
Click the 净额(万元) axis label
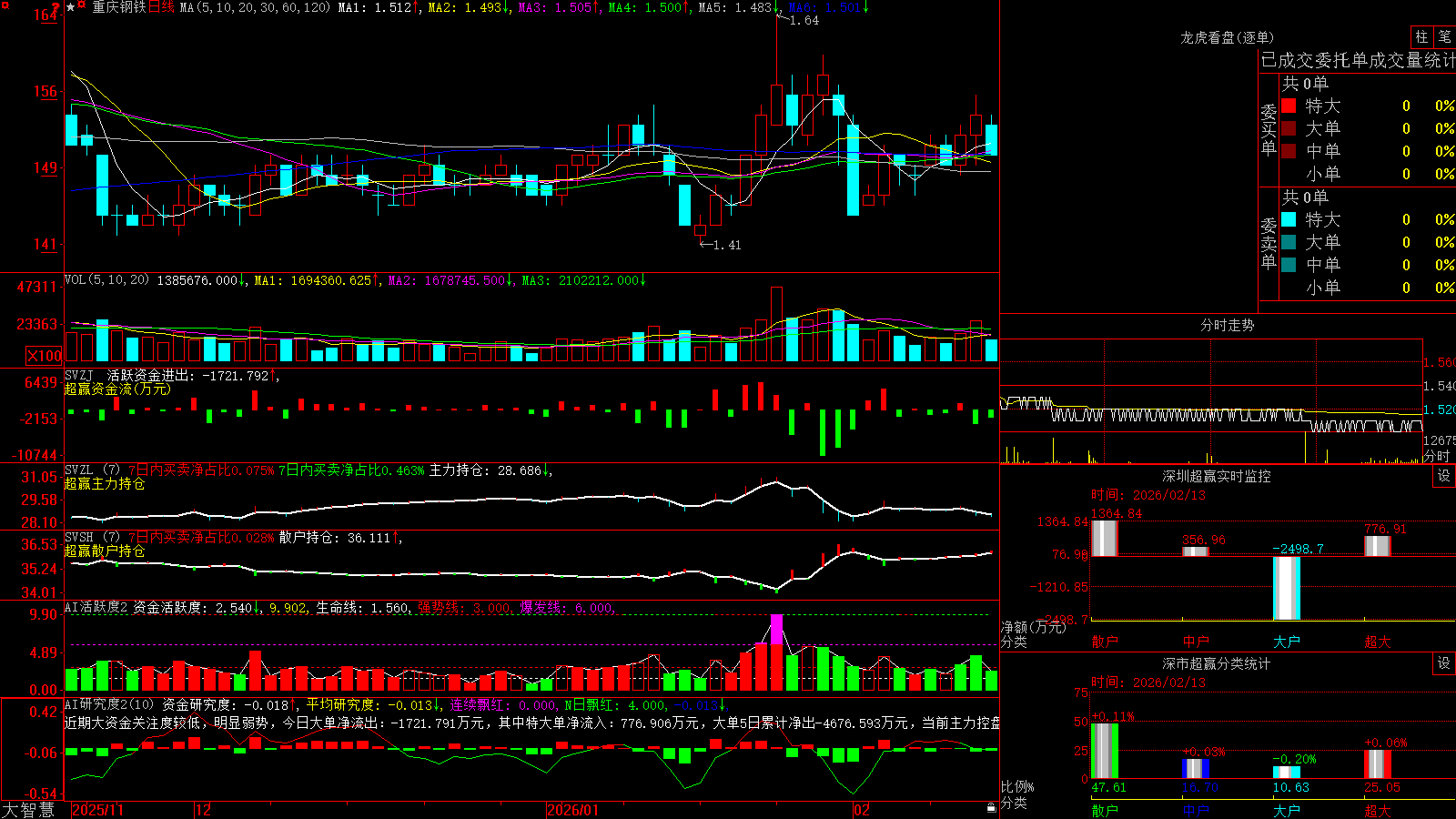pos(1034,627)
